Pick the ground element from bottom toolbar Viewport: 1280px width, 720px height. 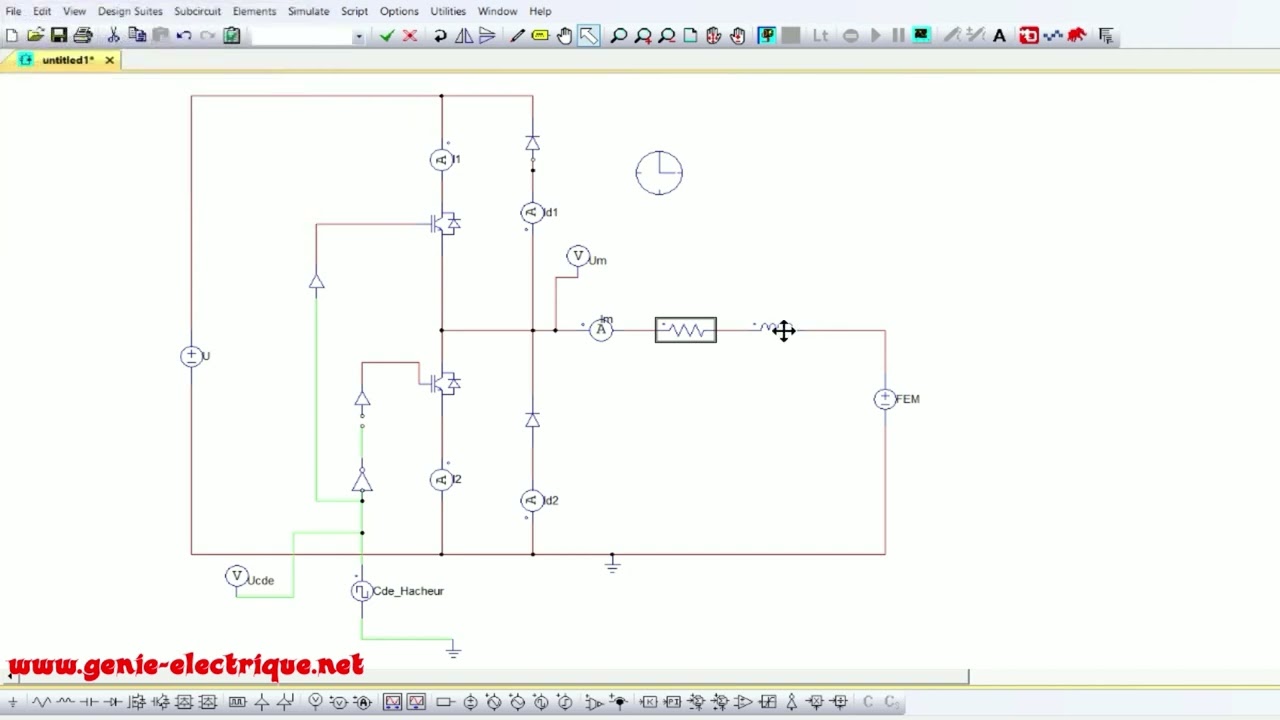pos(13,702)
